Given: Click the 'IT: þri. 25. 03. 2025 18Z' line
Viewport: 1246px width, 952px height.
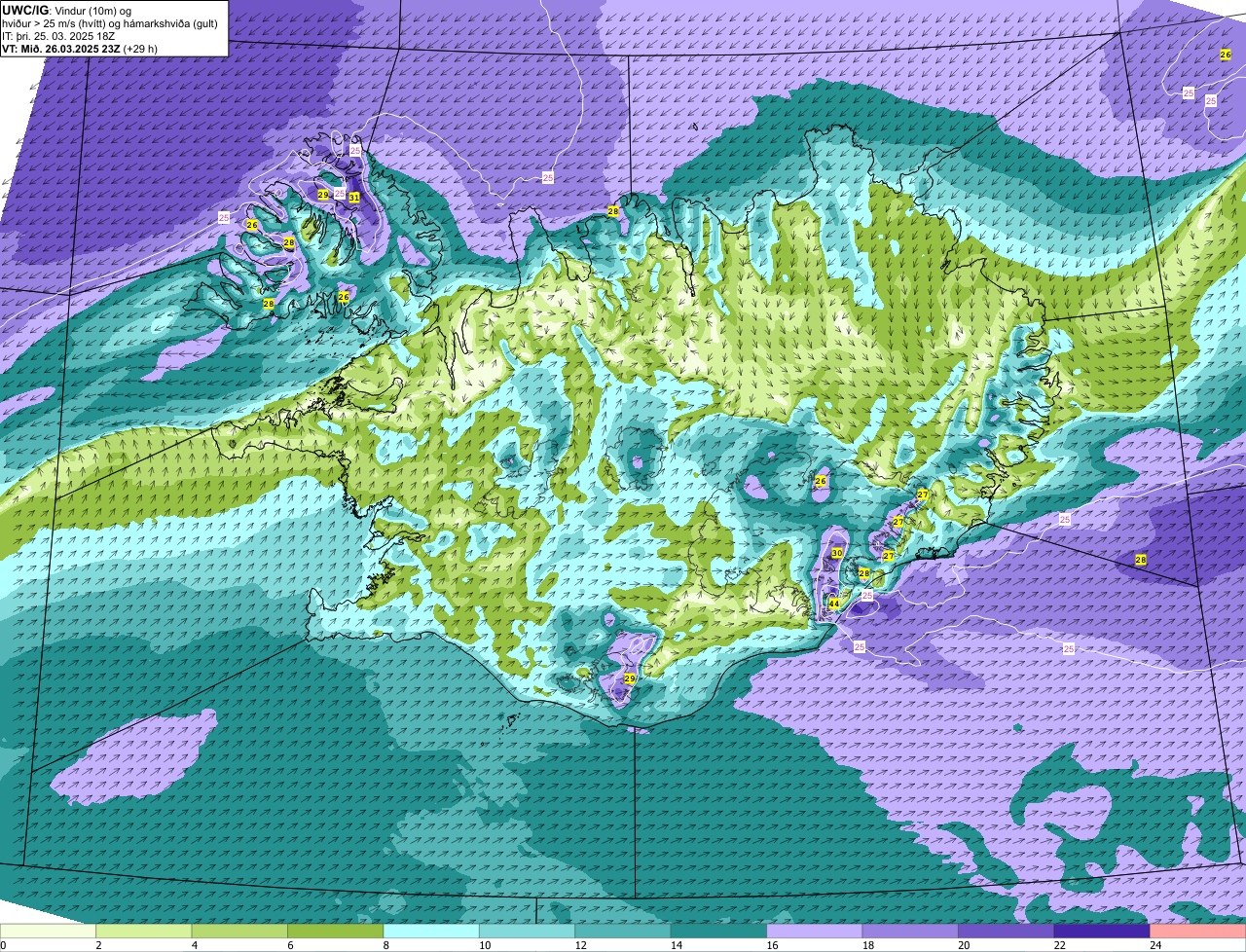Looking at the screenshot, I should (x=59, y=35).
